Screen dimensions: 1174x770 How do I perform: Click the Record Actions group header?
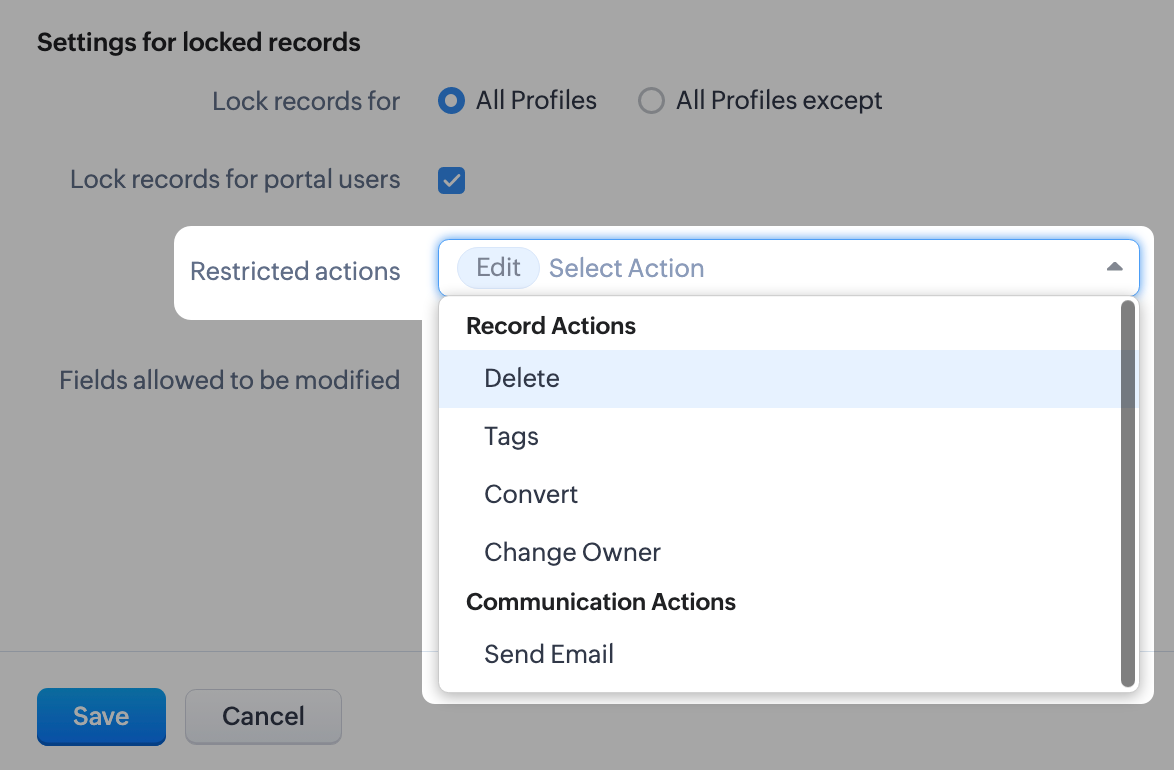tap(551, 326)
